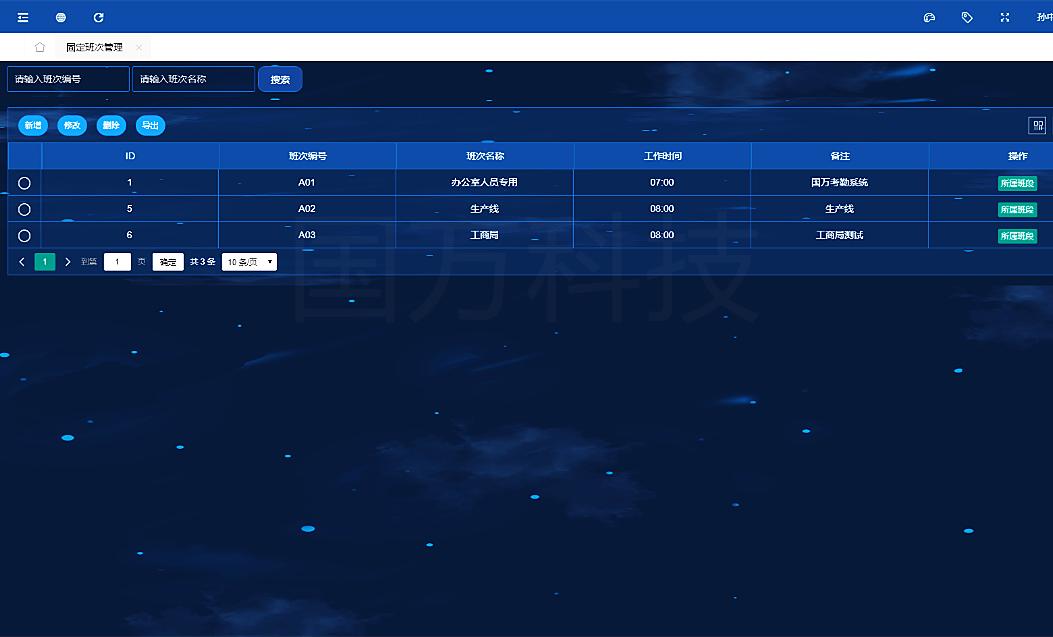
Task: Click the 操作 column header
Action: point(1017,156)
